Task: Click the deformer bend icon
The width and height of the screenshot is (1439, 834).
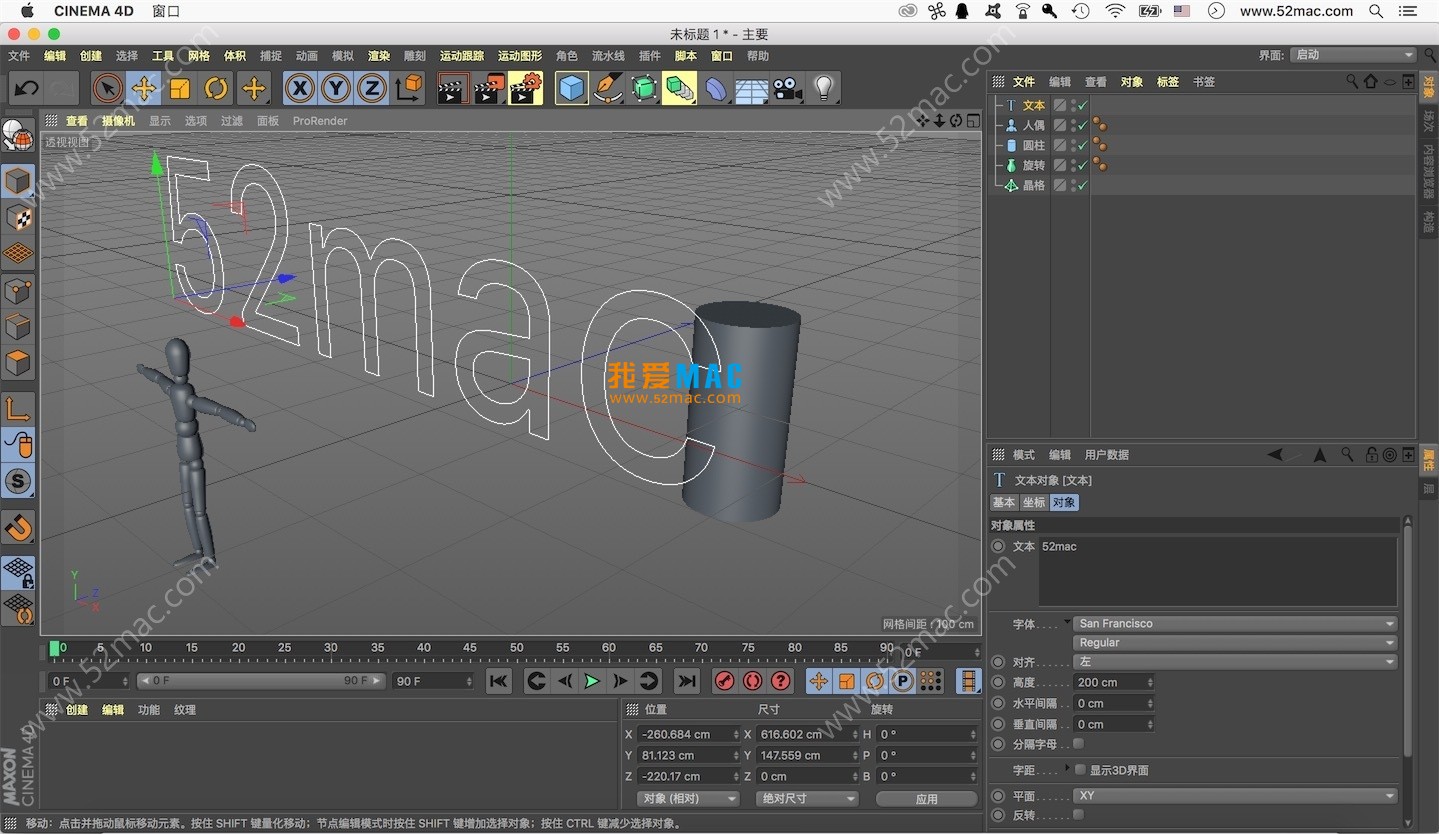Action: point(716,88)
